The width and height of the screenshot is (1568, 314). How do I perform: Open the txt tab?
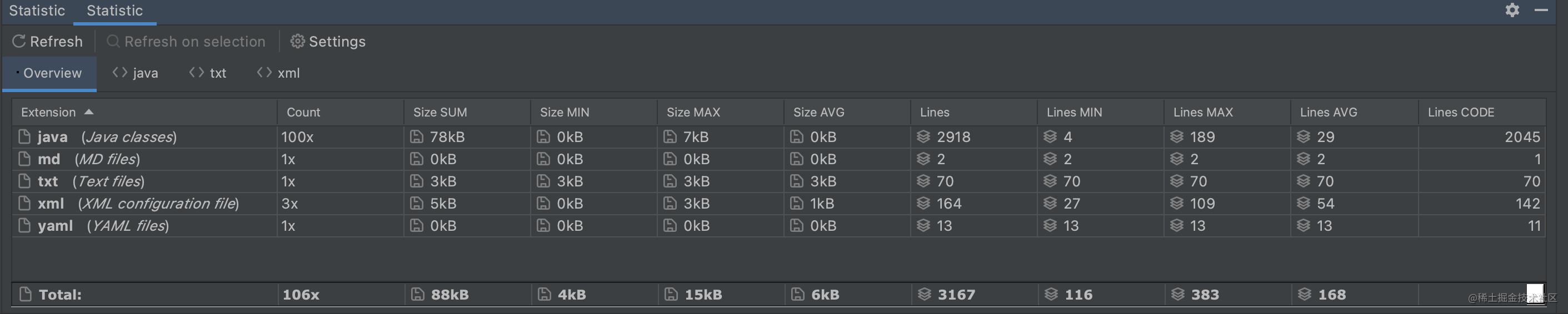click(217, 73)
